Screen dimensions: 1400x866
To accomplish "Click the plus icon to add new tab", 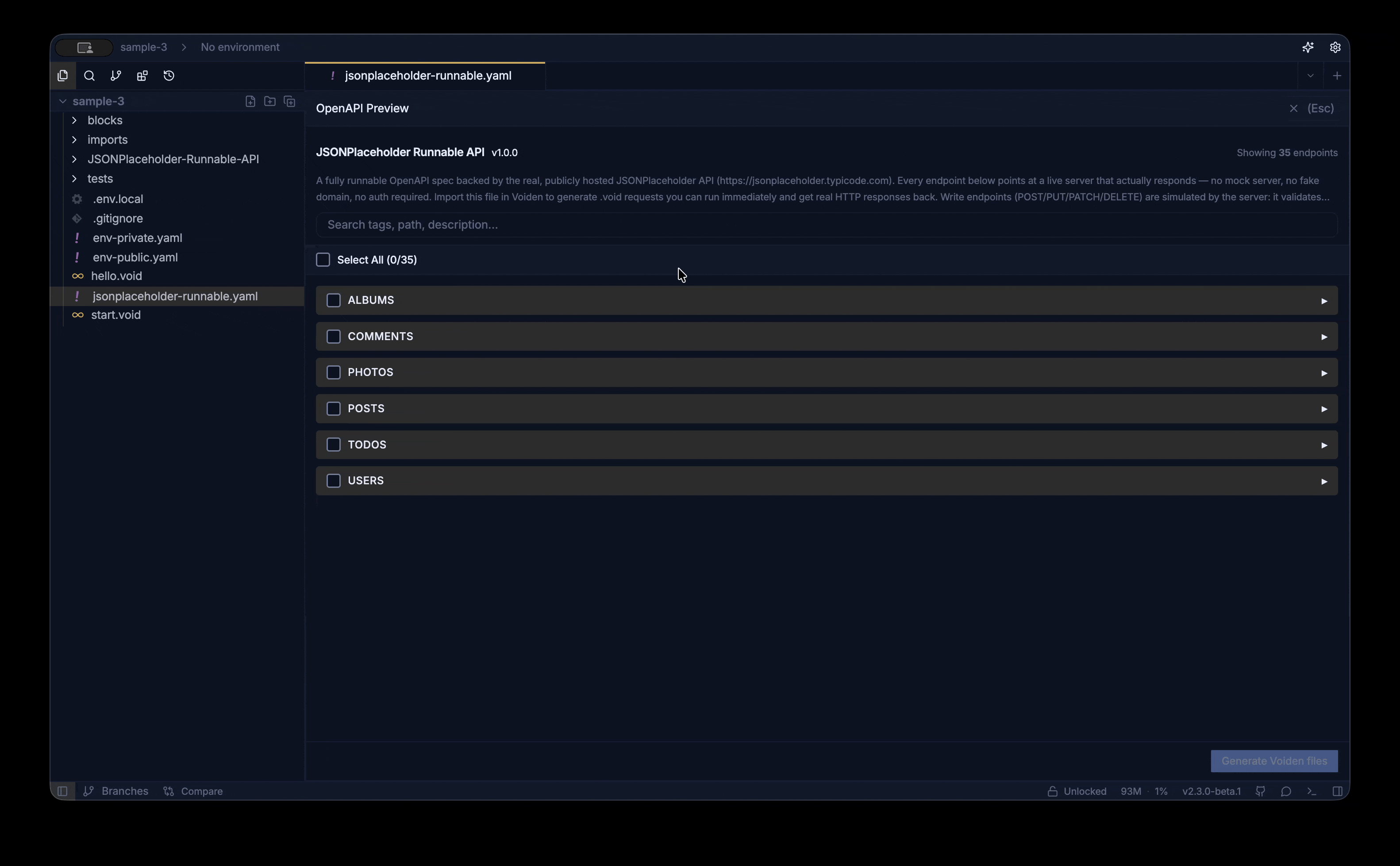I will [1337, 76].
